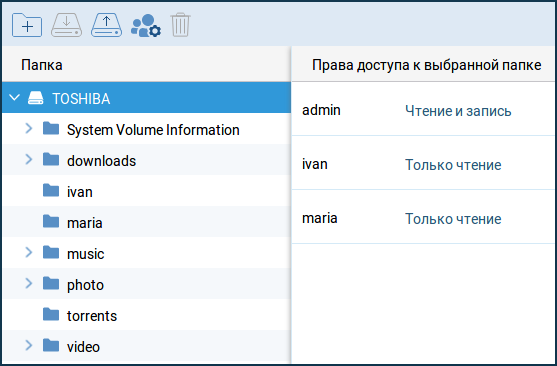Viewport: 557px width, 366px height.
Task: Change ivan's 'Только чтение' permission
Action: [x=453, y=165]
